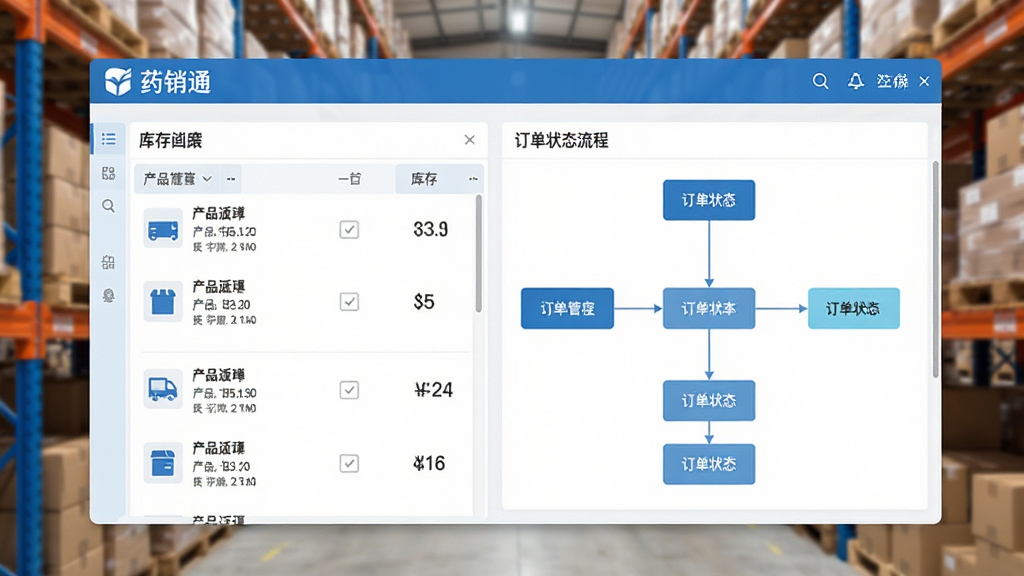Click the box icon in $5 row
The image size is (1024, 576).
(163, 302)
